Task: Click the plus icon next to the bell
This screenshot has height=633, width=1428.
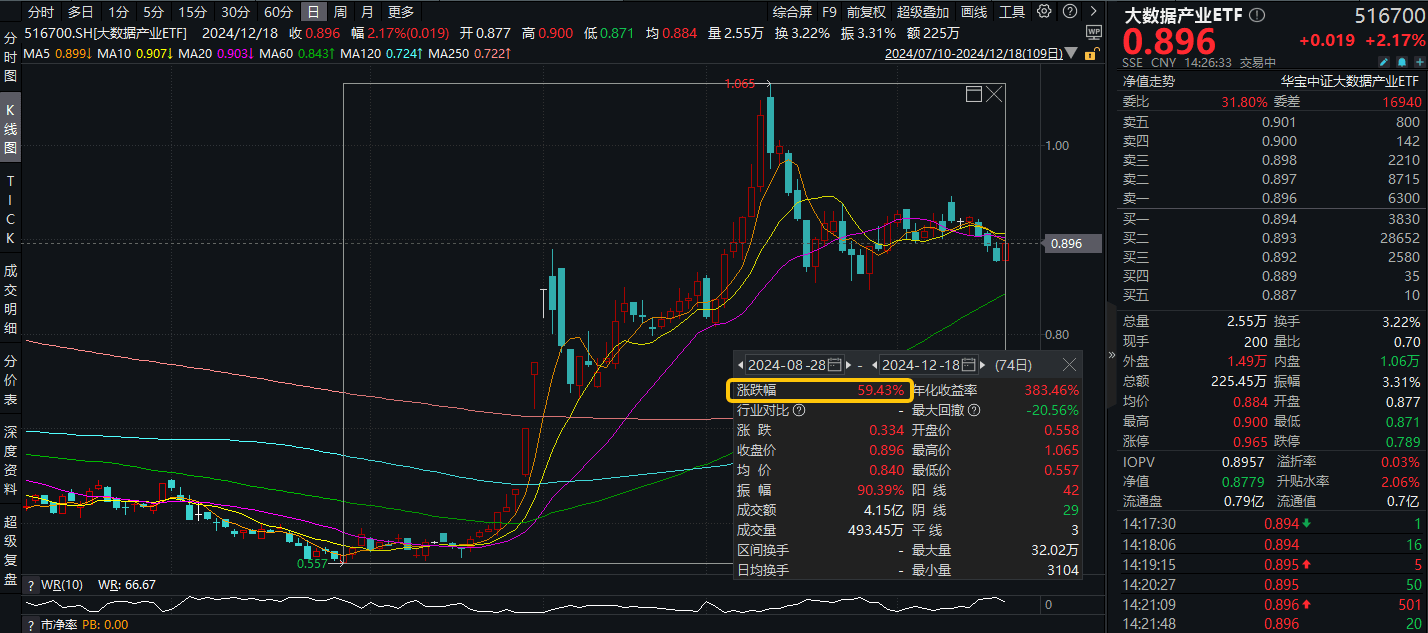Action: (1420, 61)
